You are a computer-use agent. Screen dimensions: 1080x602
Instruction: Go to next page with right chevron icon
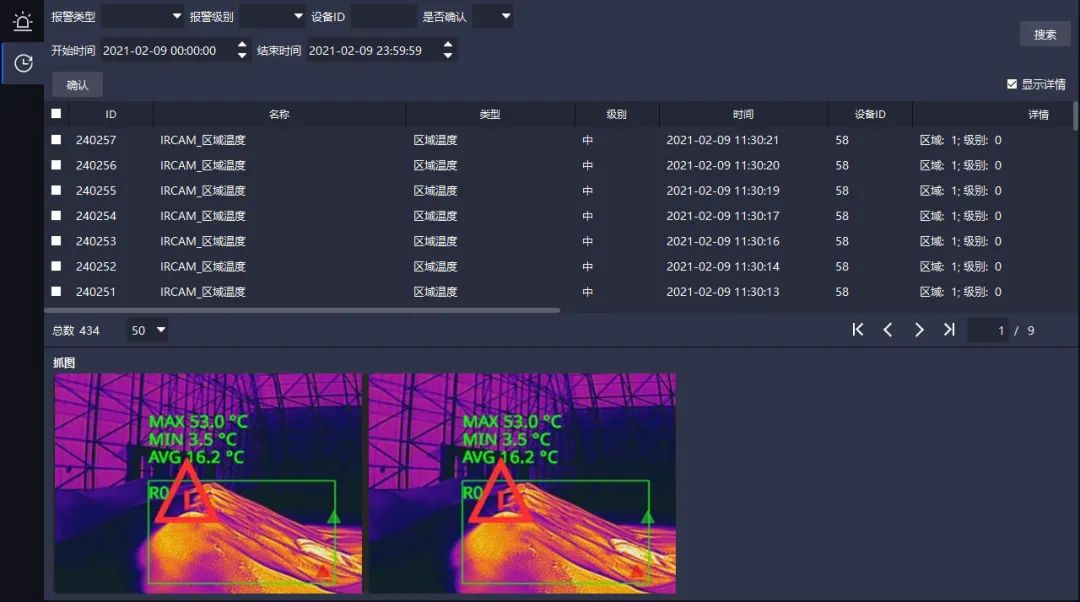(x=919, y=329)
